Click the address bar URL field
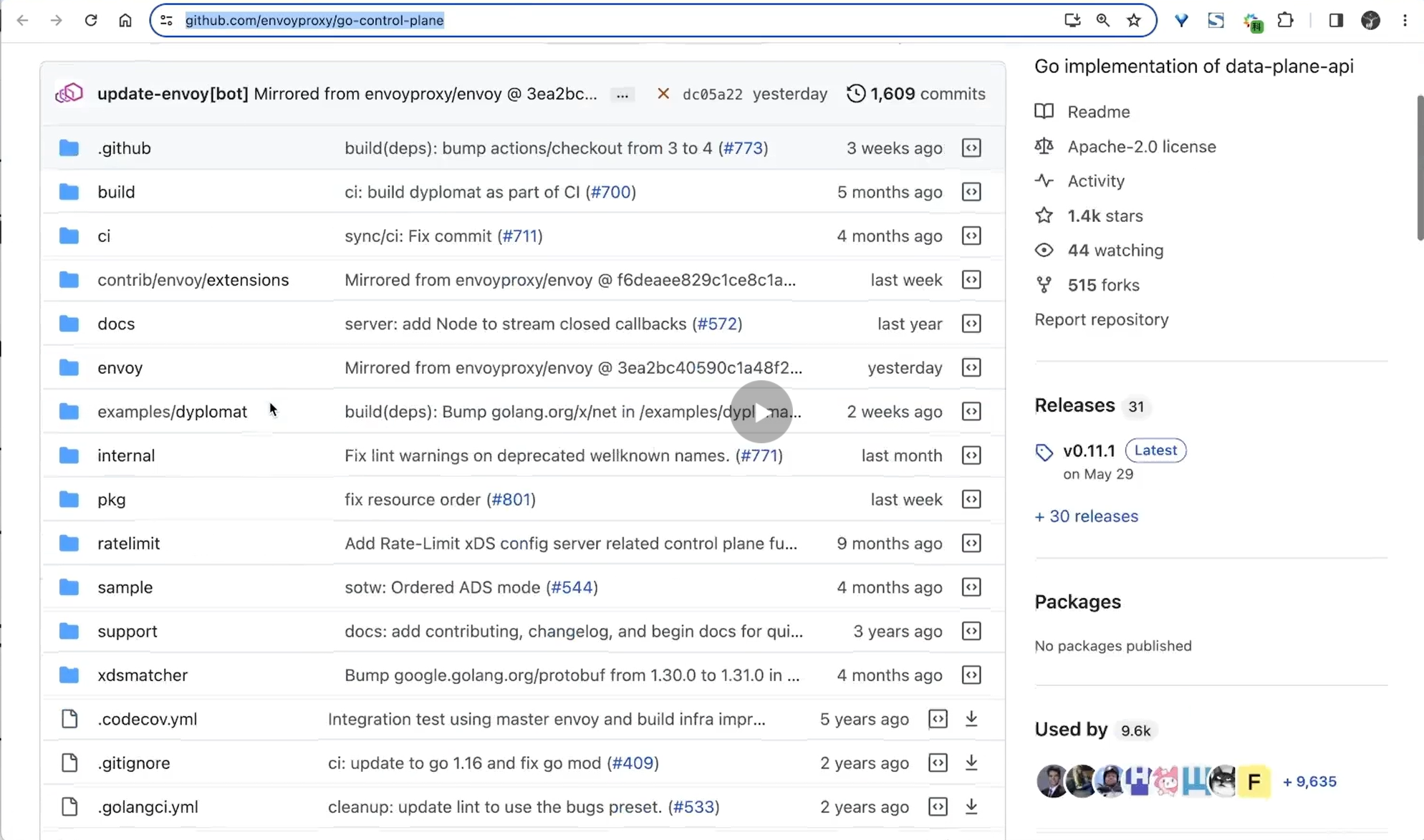 coord(653,20)
